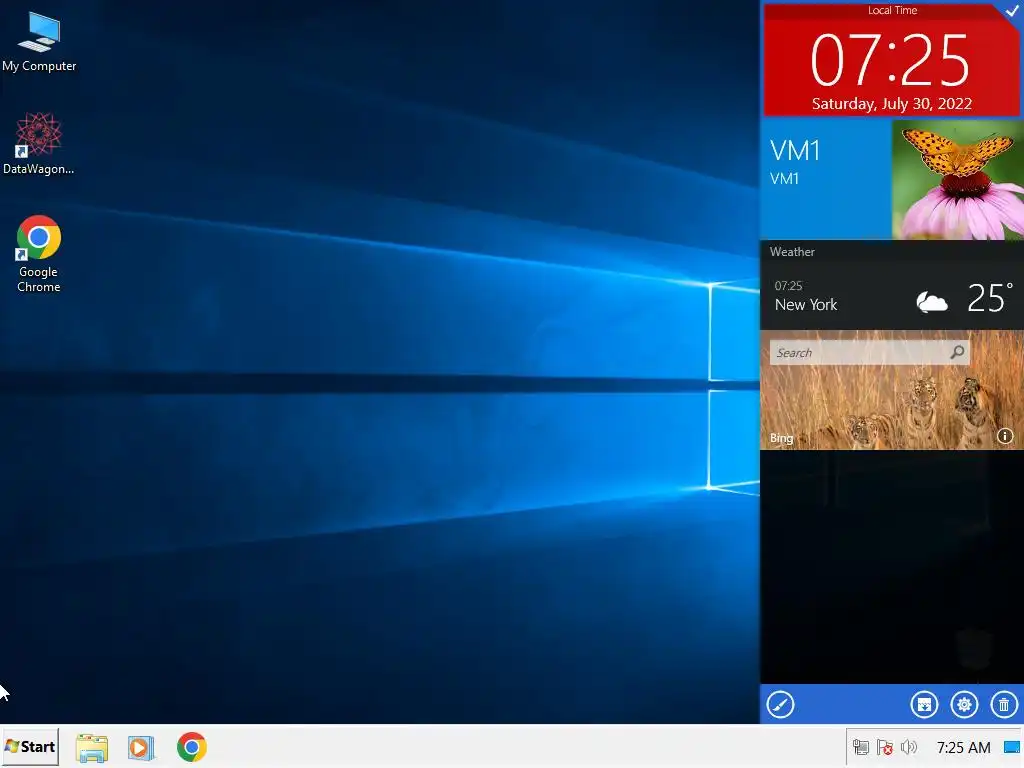Screen dimensions: 1024x768
Task: Open the Start button
Action: pos(30,746)
